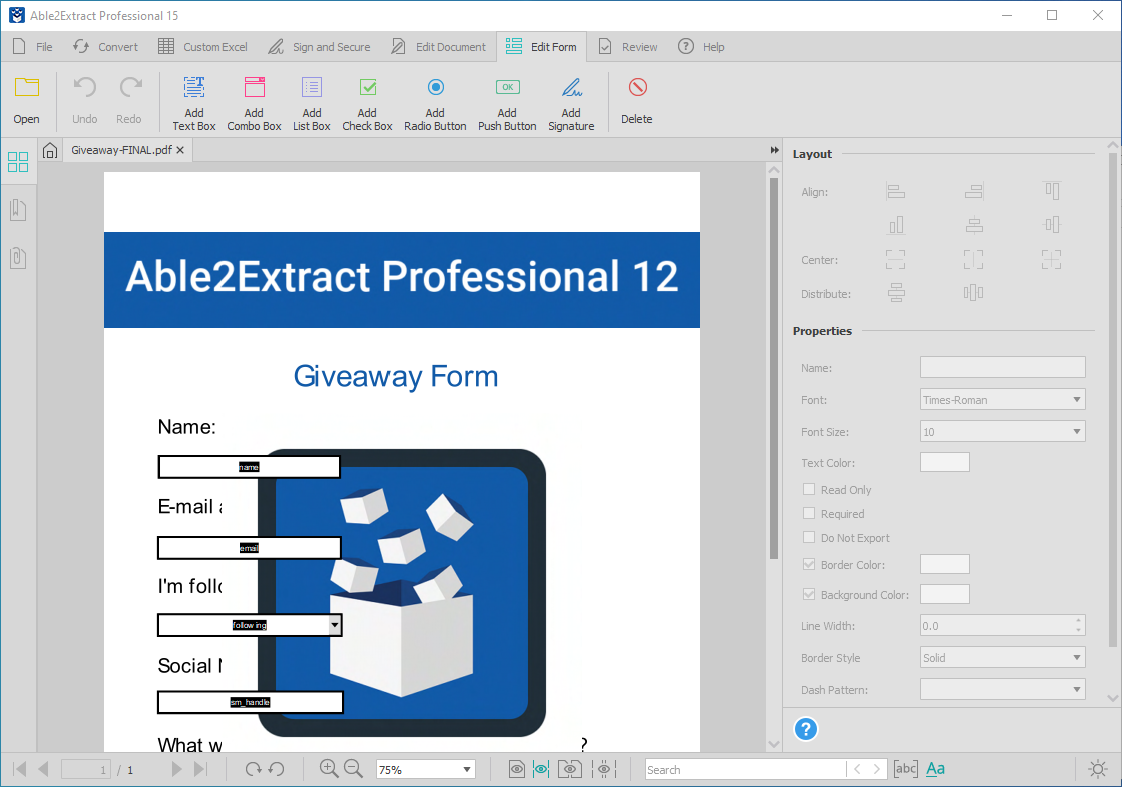The image size is (1122, 787).
Task: Click the home icon beside document tab
Action: click(49, 150)
